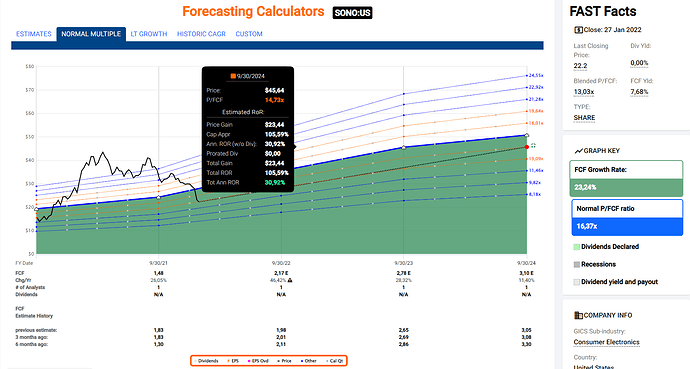The image size is (690, 369).
Task: Click the Price $45,64 value in tooltip
Action: point(275,90)
